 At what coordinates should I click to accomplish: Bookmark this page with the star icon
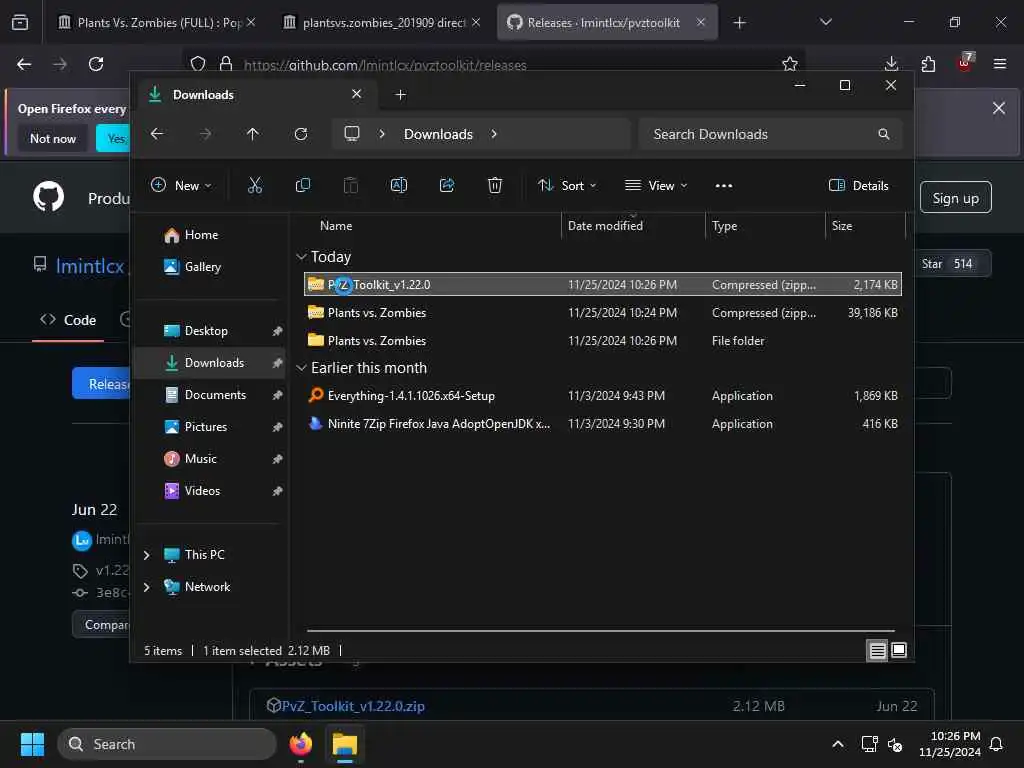point(790,64)
